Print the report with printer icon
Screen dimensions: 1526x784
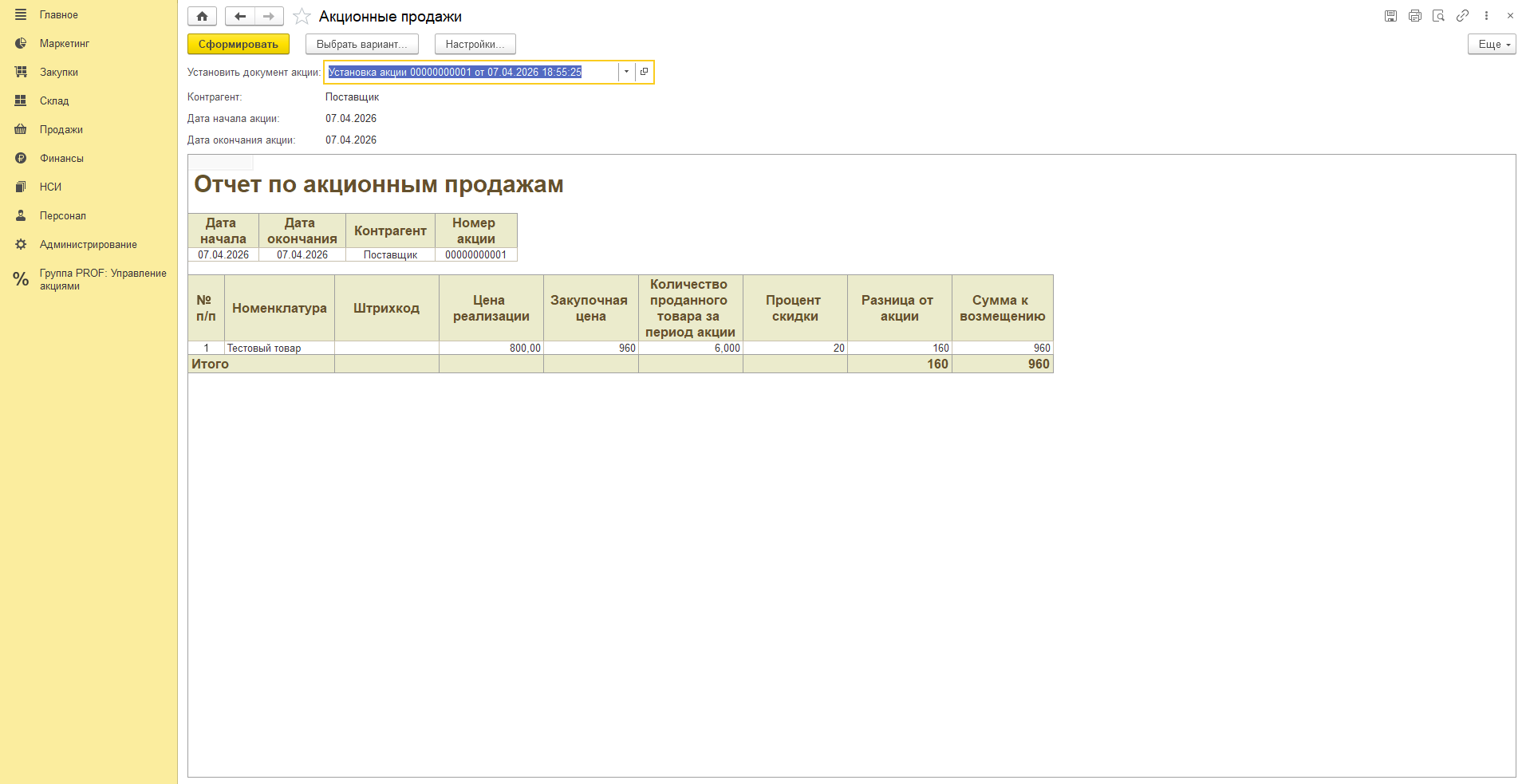click(1414, 16)
